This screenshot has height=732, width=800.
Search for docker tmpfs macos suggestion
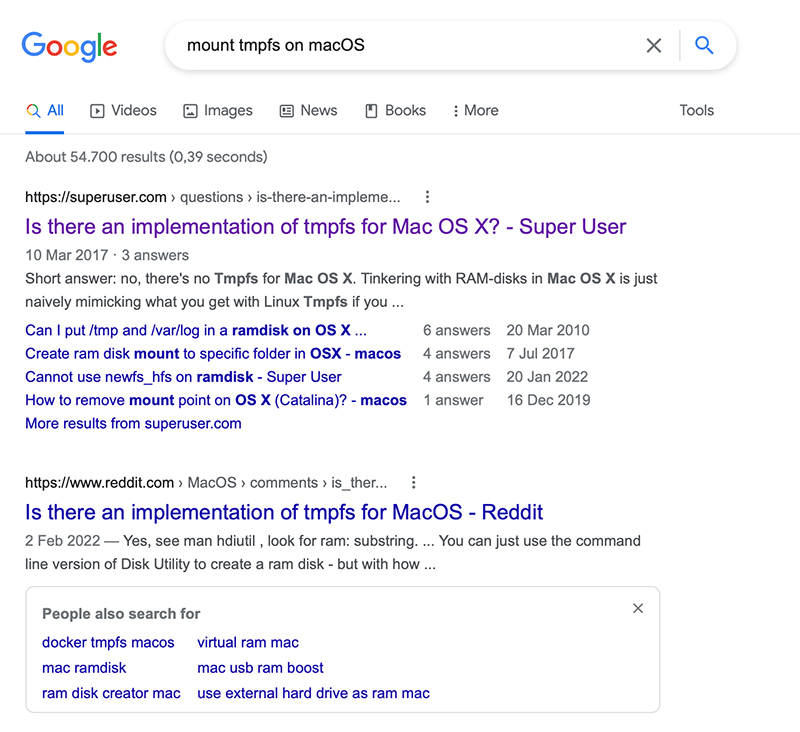click(107, 642)
